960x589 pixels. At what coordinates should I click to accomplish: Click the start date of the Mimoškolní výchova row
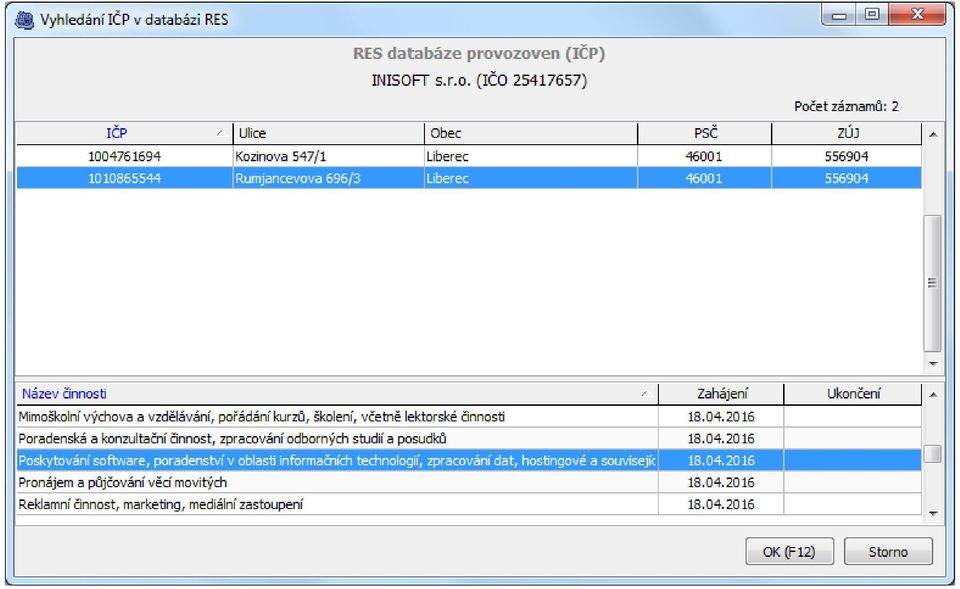(721, 417)
